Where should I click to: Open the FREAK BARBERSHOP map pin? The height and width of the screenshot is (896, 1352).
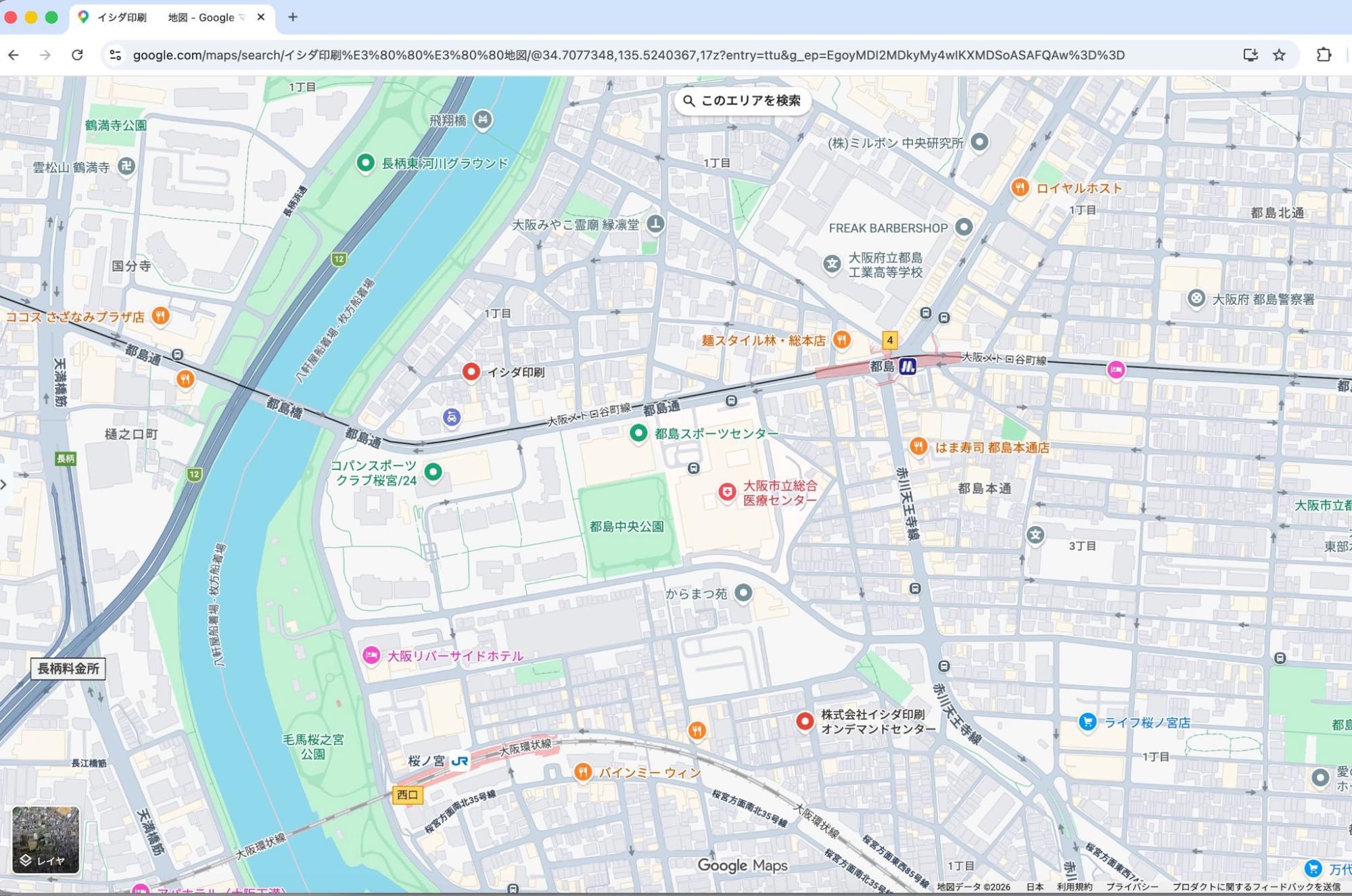(963, 227)
